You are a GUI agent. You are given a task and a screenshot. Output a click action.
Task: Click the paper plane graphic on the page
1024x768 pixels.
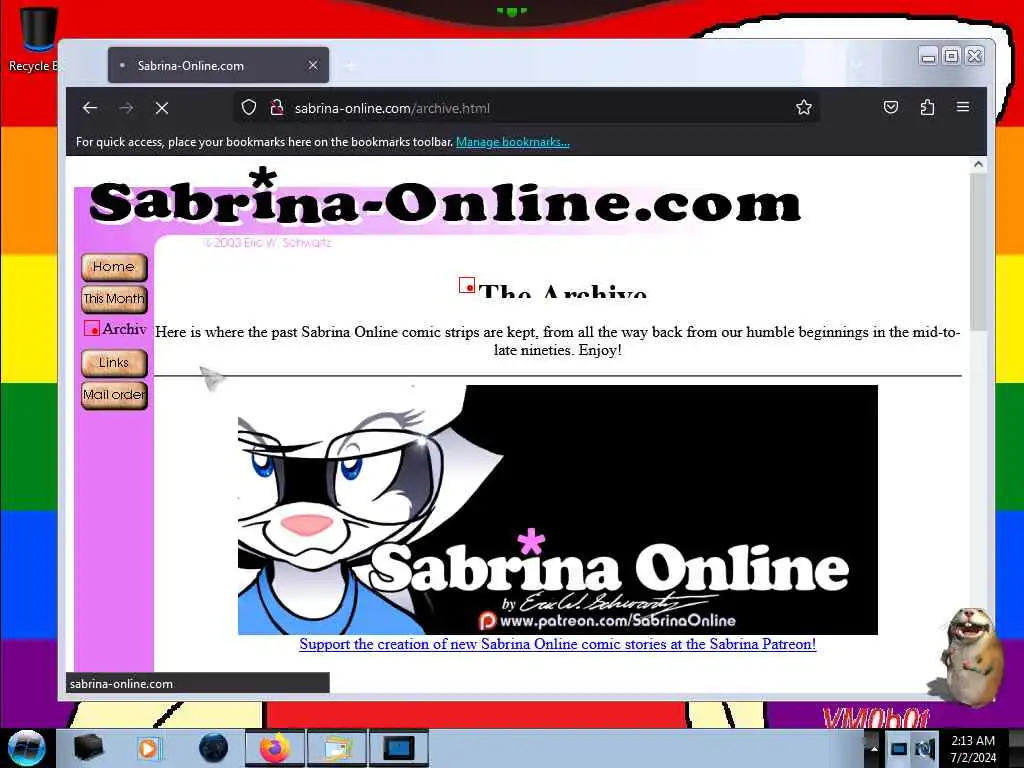(x=212, y=377)
